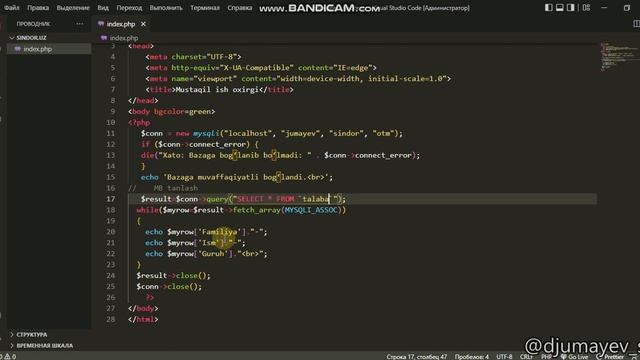
Task: Restore down the Visual Studio Code window
Action: coord(627,8)
